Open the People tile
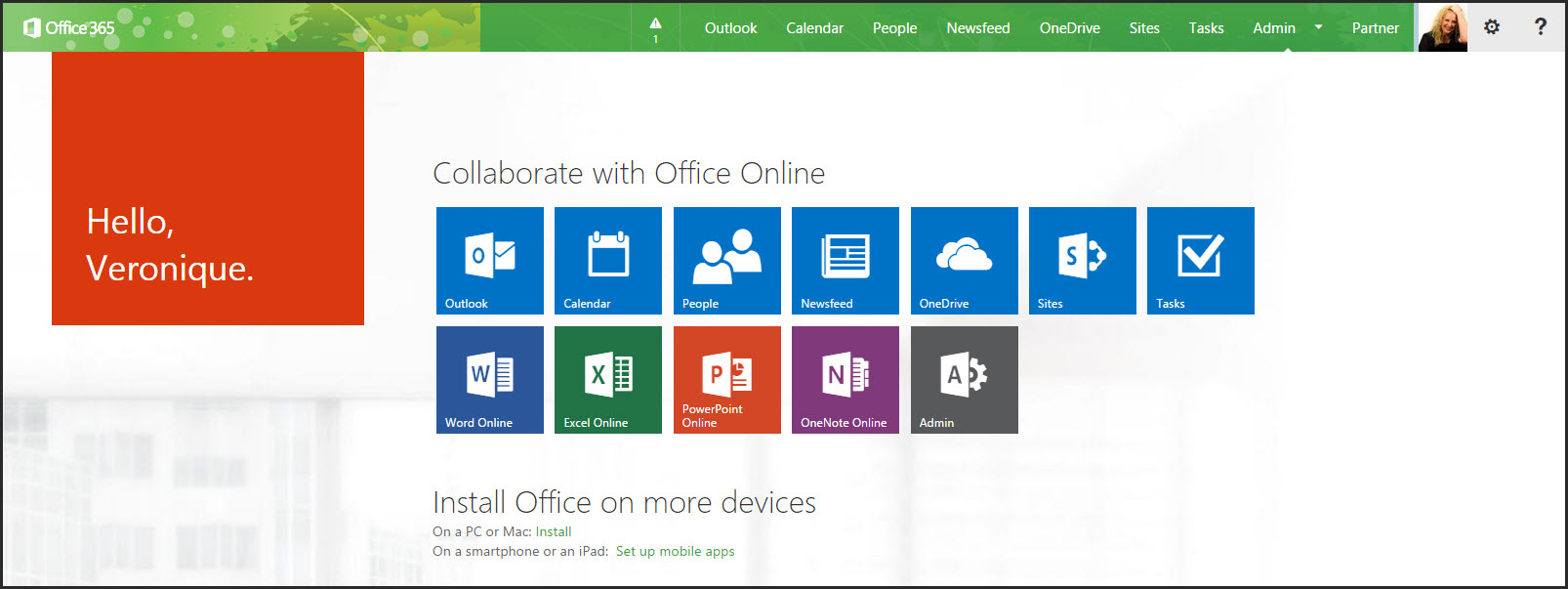This screenshot has height=589, width=1568. (x=726, y=260)
